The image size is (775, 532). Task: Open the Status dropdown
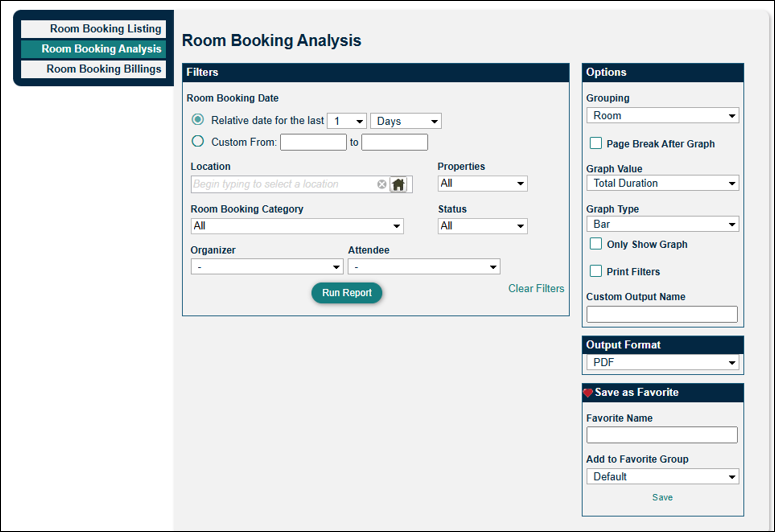pyautogui.click(x=482, y=226)
